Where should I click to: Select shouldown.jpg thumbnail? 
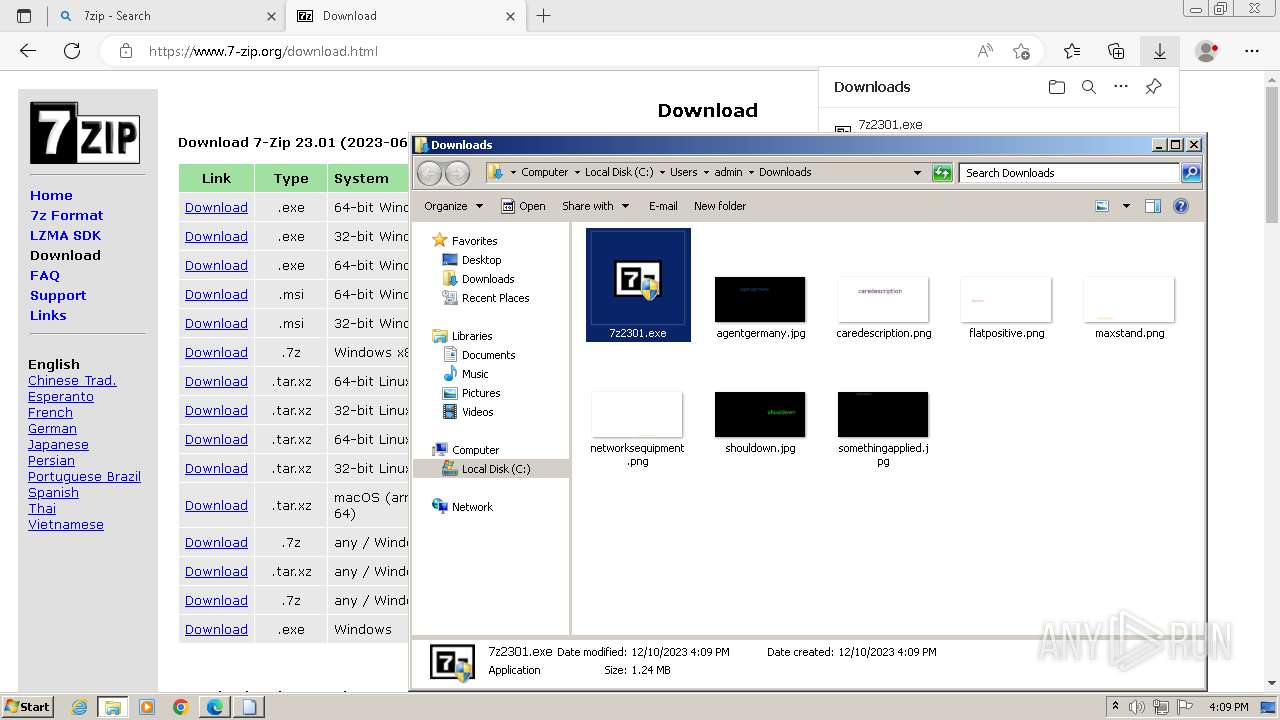click(x=760, y=415)
